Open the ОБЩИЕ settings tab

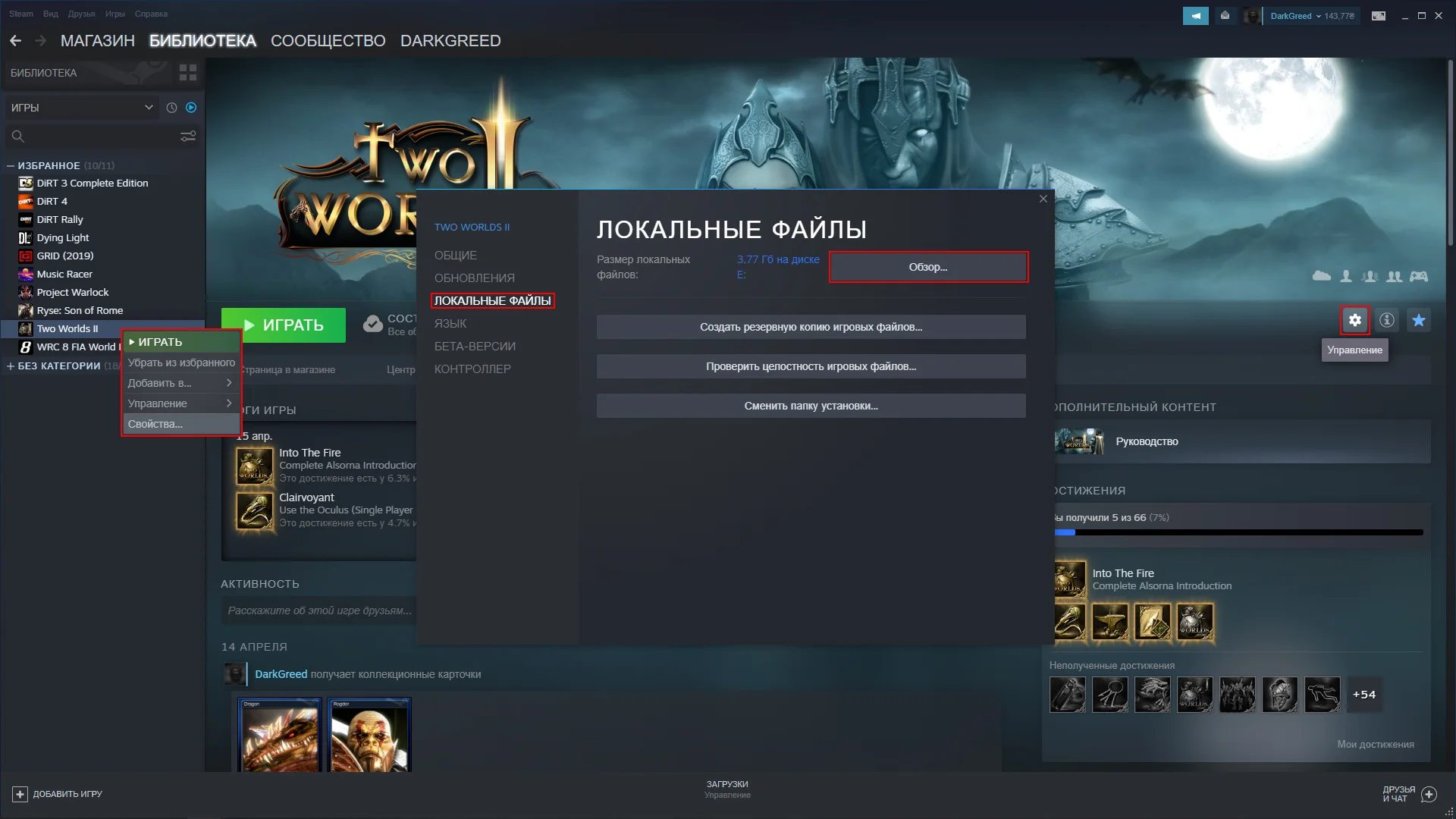455,256
